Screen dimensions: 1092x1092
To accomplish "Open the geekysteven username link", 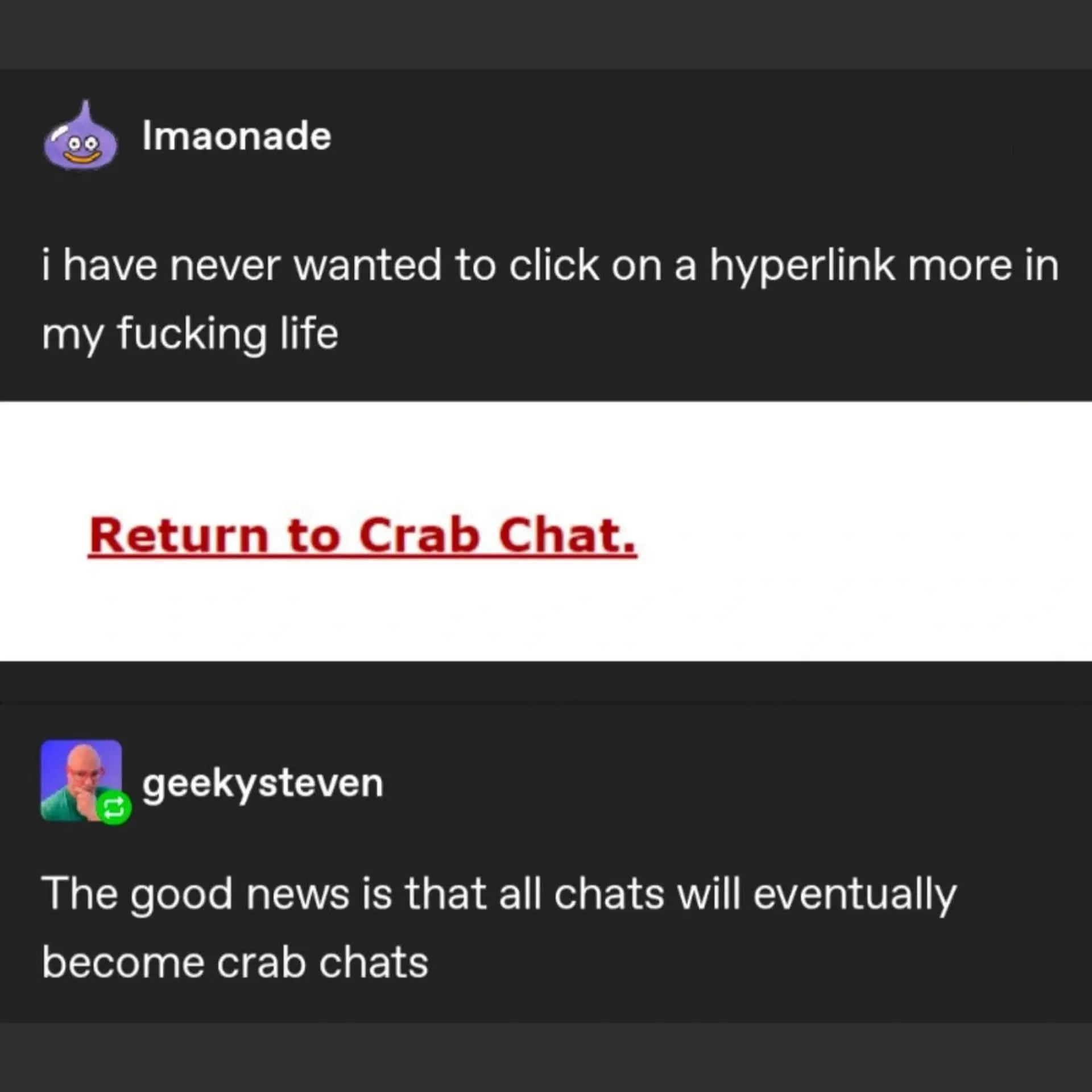I will pyautogui.click(x=262, y=784).
